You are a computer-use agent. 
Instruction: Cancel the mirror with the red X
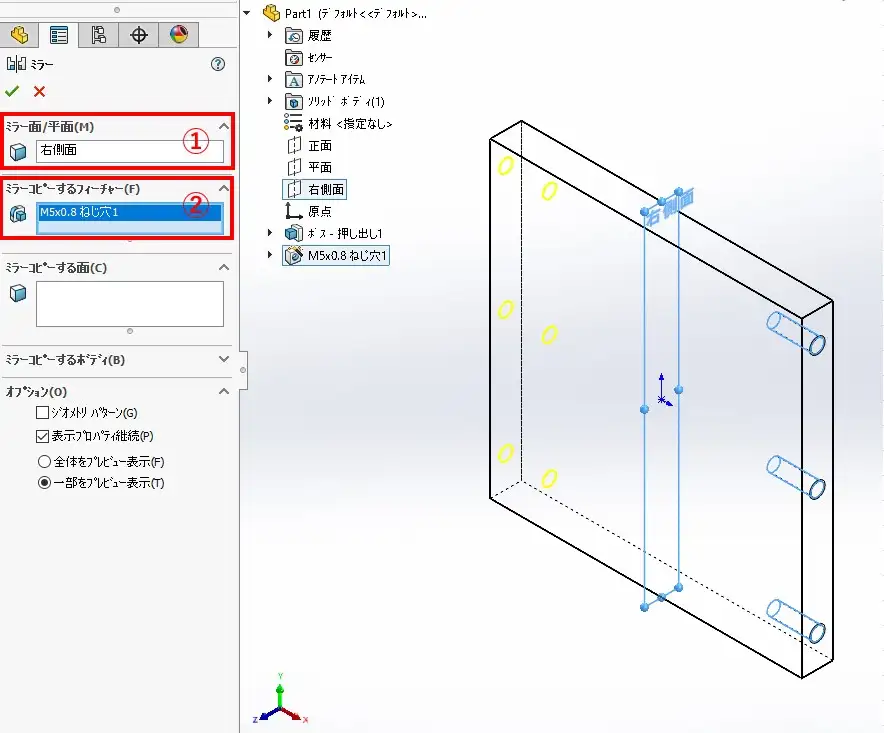click(40, 92)
